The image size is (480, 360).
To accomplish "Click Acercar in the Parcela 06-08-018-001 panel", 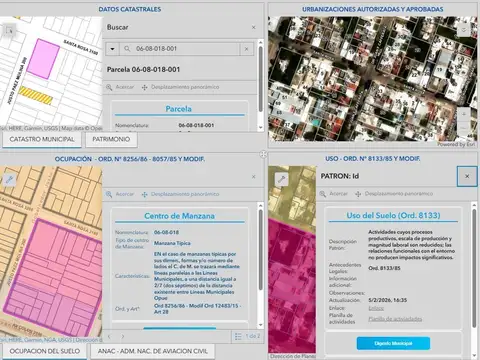I will point(120,87).
